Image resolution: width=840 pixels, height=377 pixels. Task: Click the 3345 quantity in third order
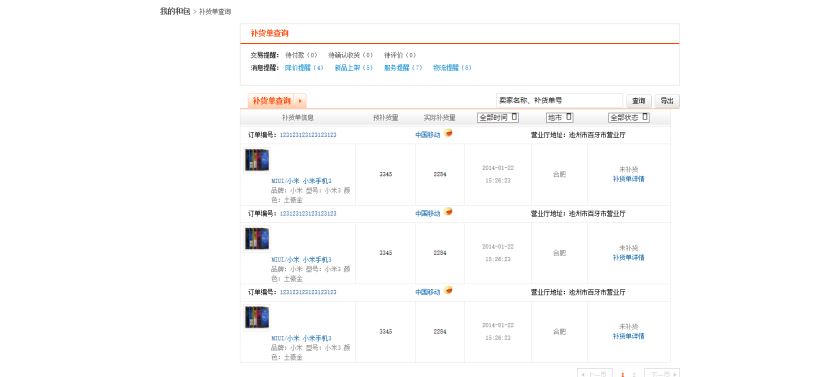[386, 331]
